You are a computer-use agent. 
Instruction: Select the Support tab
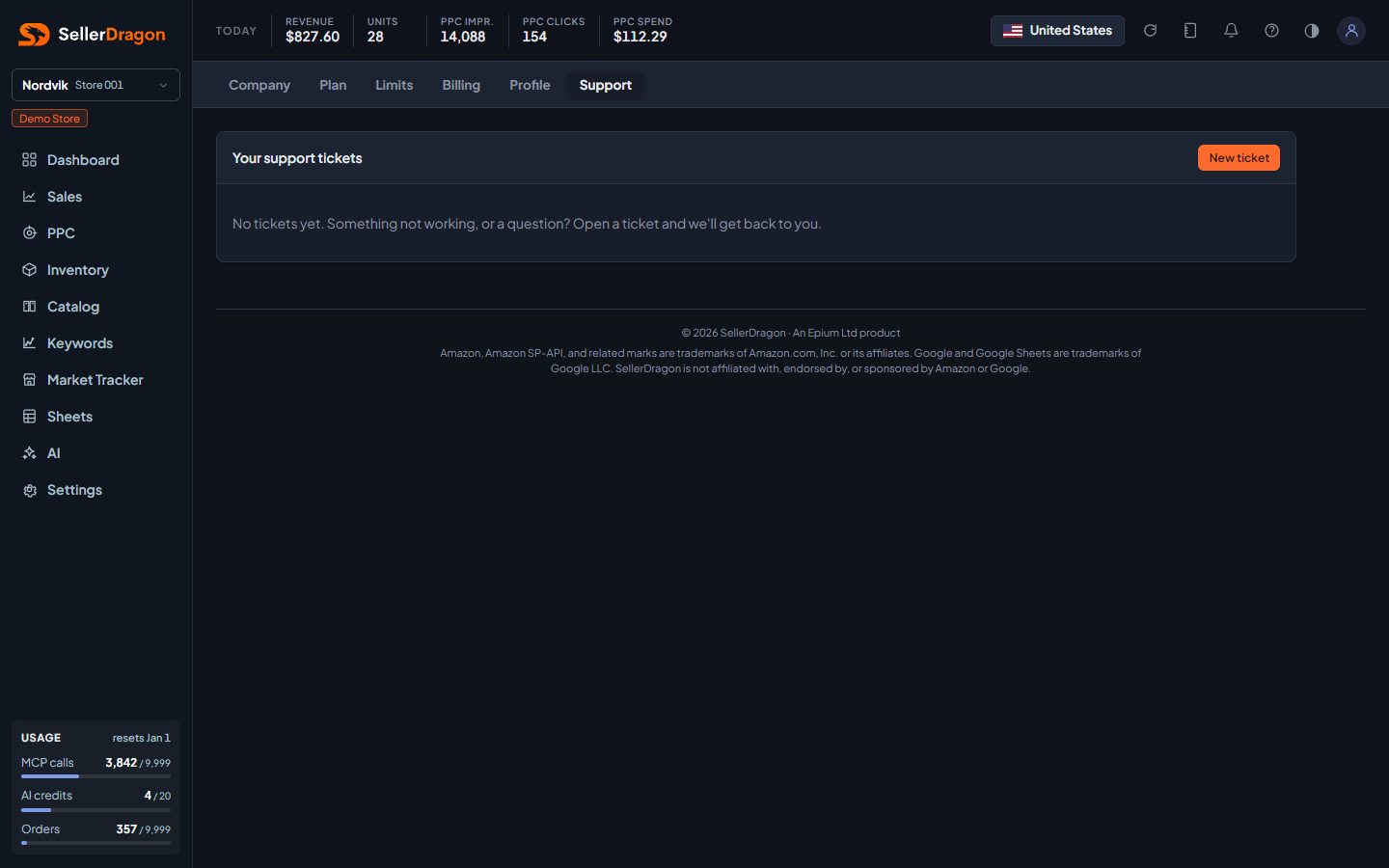coord(606,85)
